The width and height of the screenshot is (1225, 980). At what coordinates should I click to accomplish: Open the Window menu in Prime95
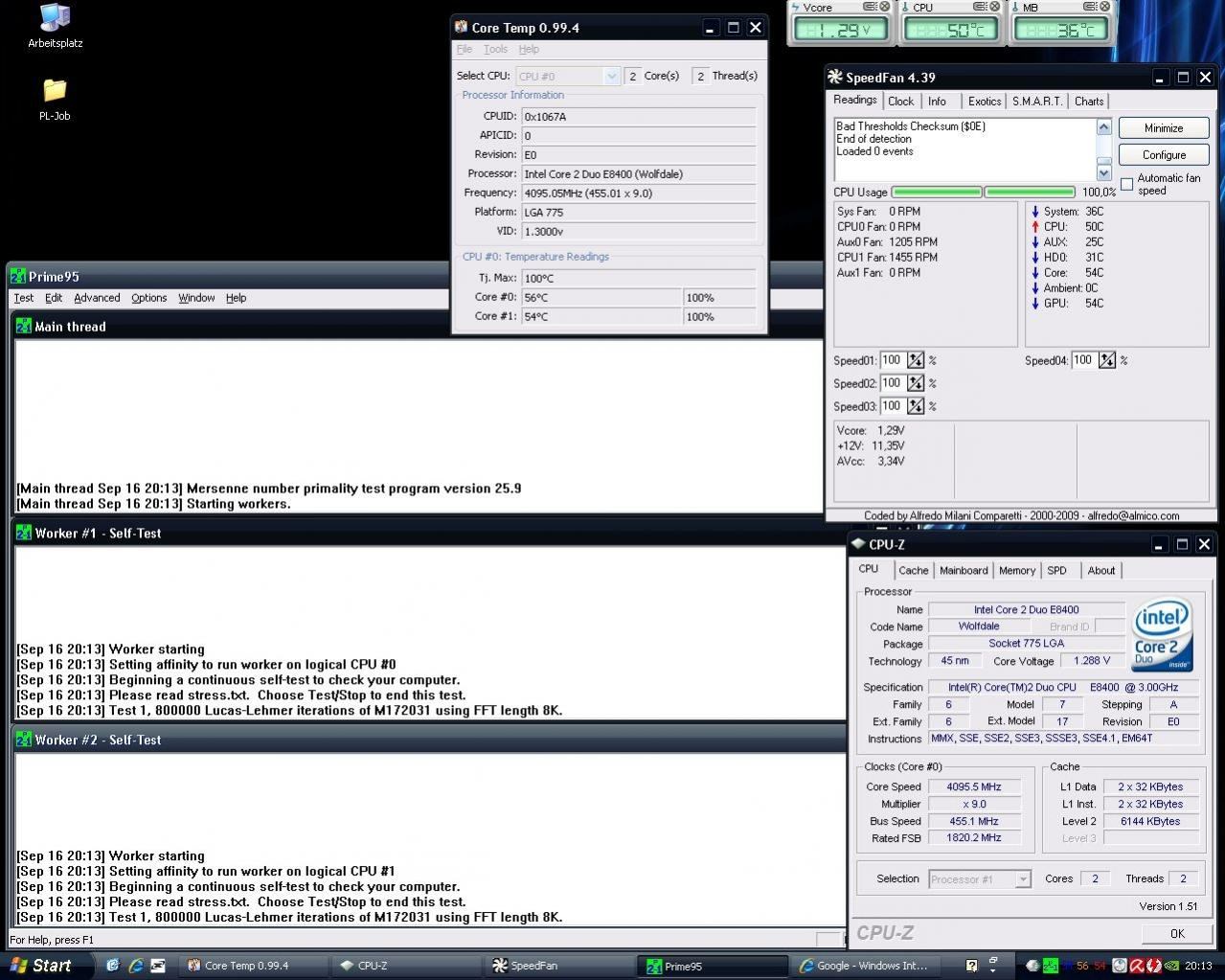tap(196, 298)
